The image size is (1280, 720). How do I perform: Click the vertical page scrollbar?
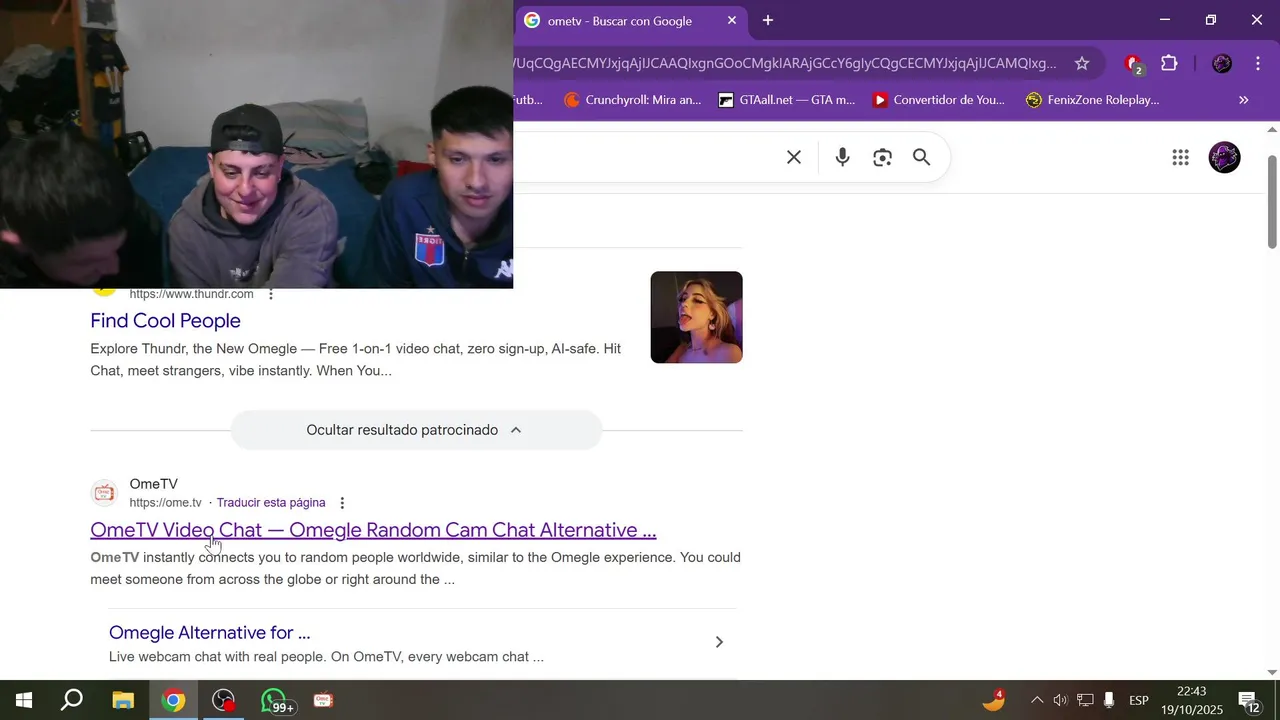click(x=1272, y=200)
